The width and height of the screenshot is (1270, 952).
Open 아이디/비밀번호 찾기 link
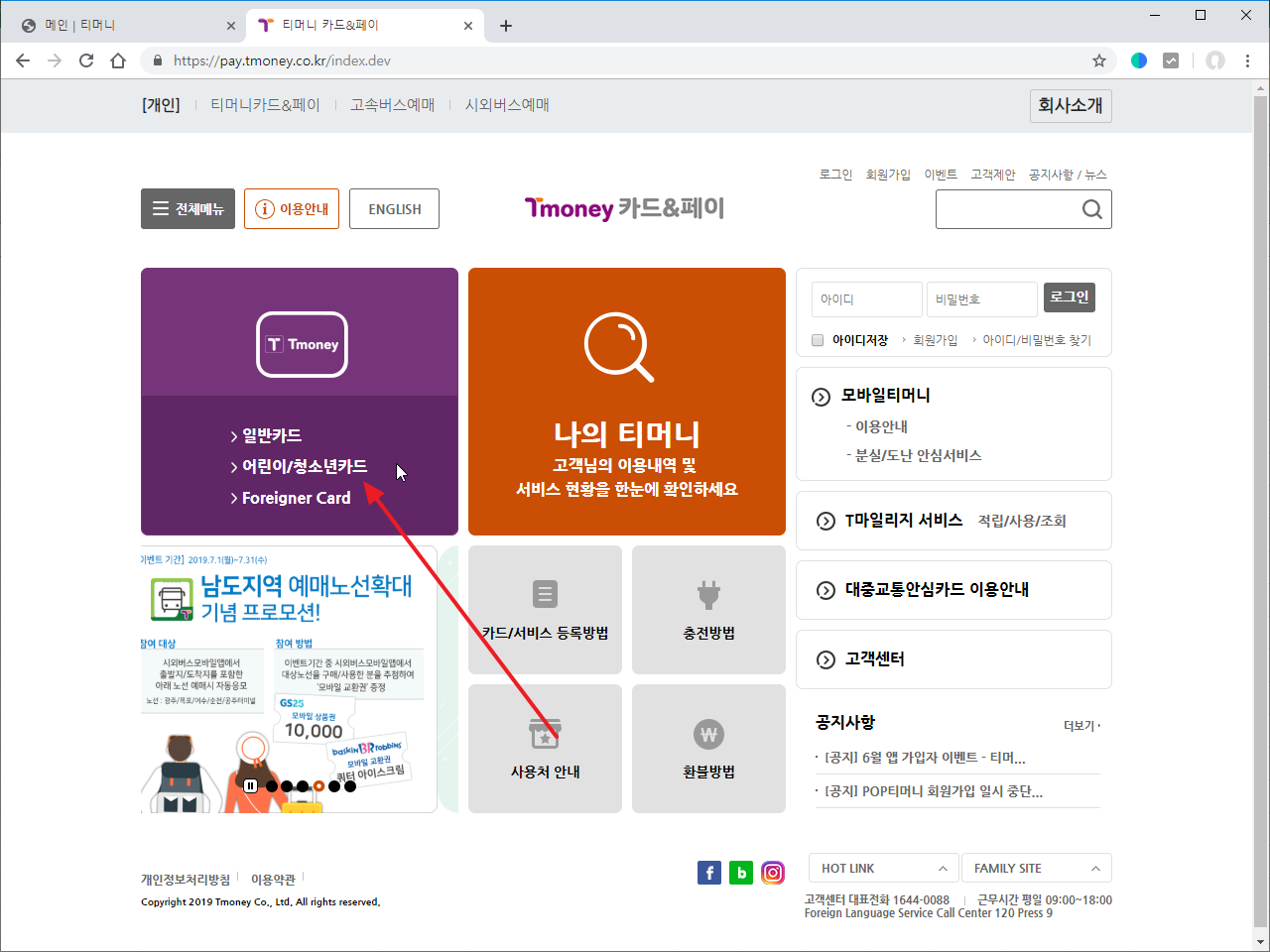[x=1037, y=340]
